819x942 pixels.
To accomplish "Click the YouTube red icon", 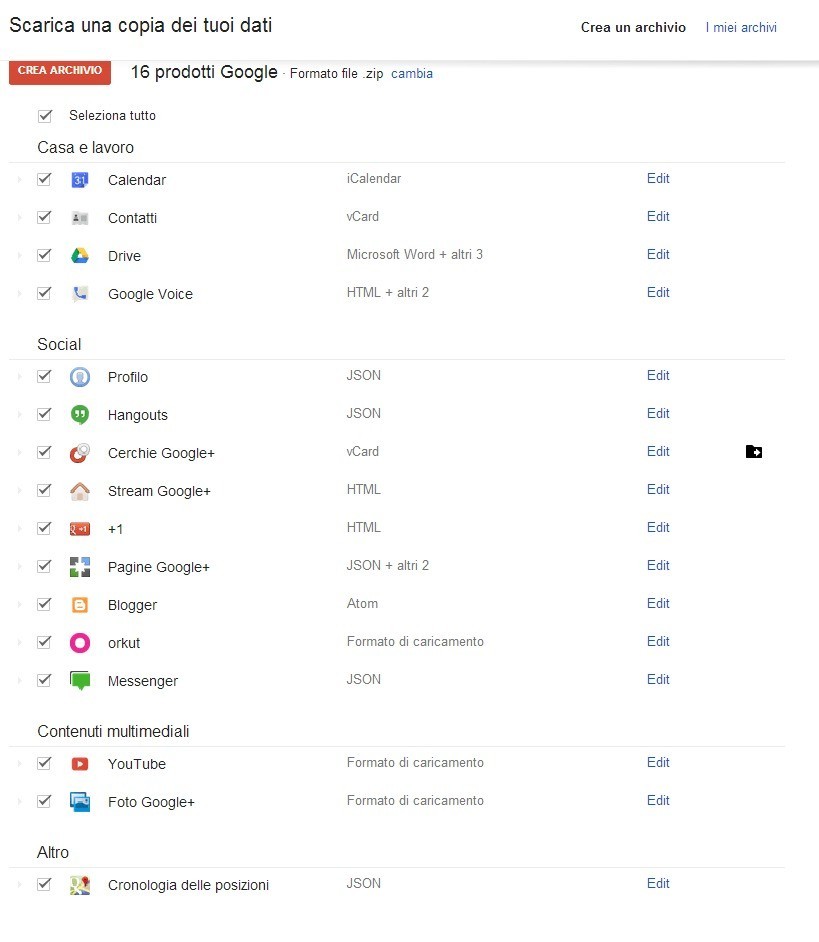I will tap(80, 764).
